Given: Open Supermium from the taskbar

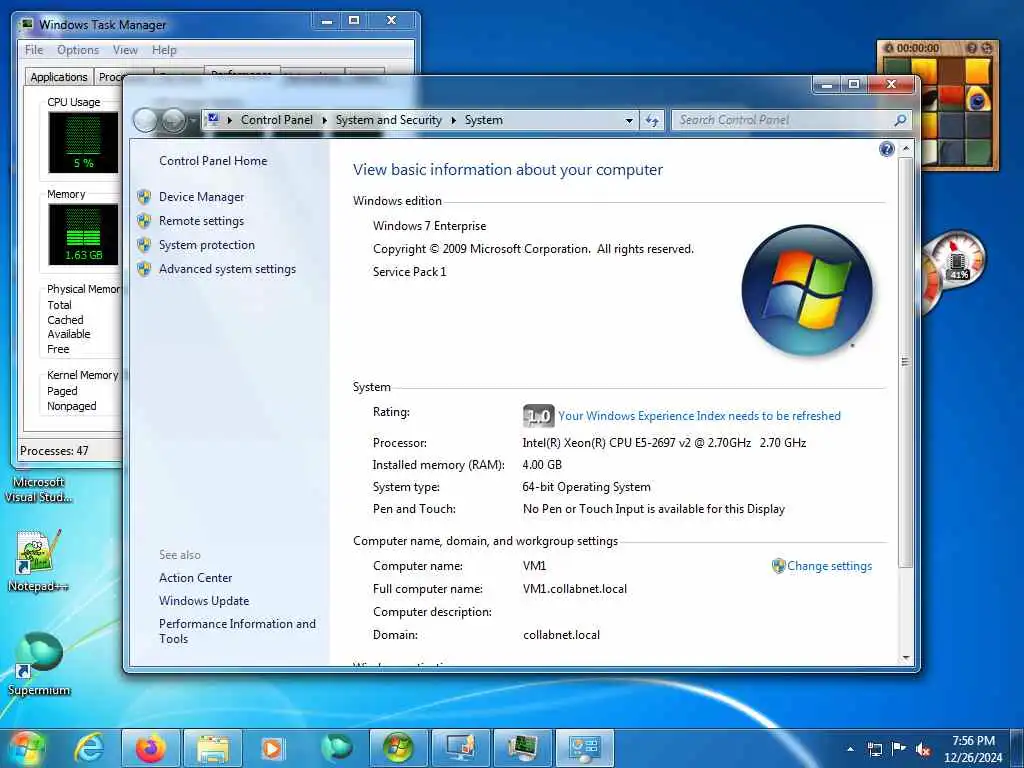Looking at the screenshot, I should (x=336, y=748).
